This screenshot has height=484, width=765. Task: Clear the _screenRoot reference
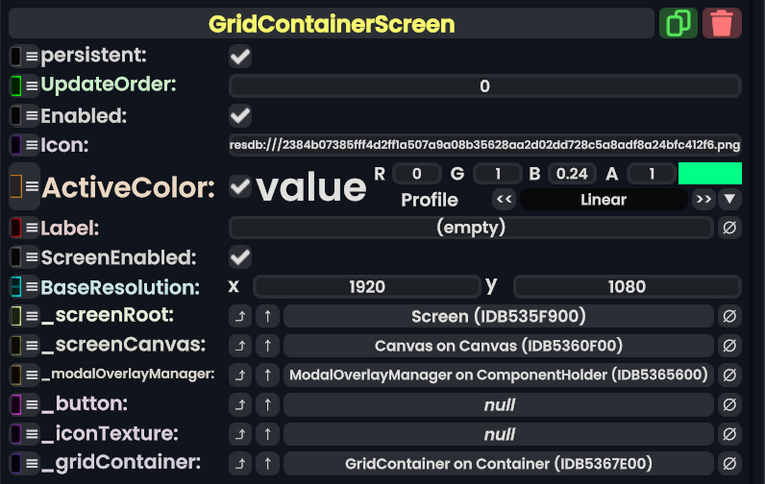point(729,316)
